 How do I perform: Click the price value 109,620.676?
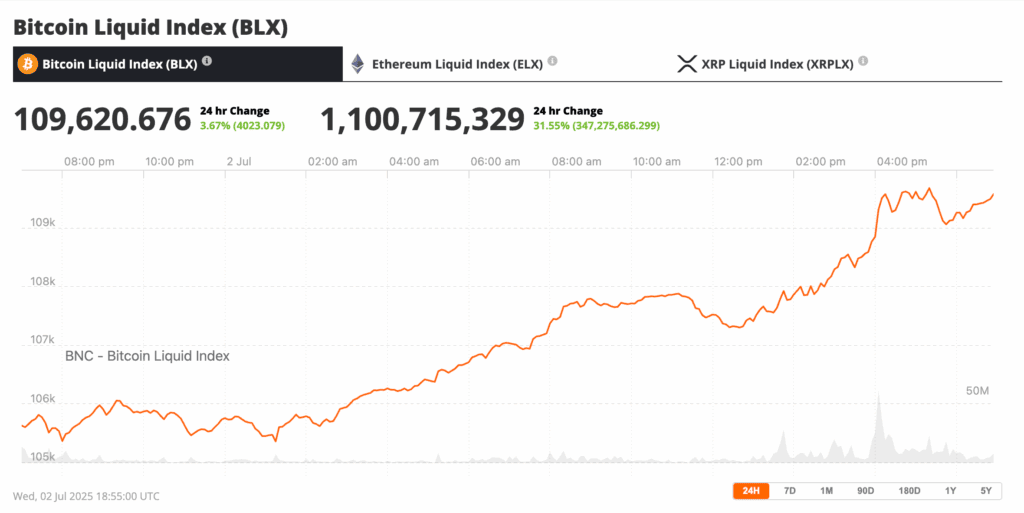103,119
